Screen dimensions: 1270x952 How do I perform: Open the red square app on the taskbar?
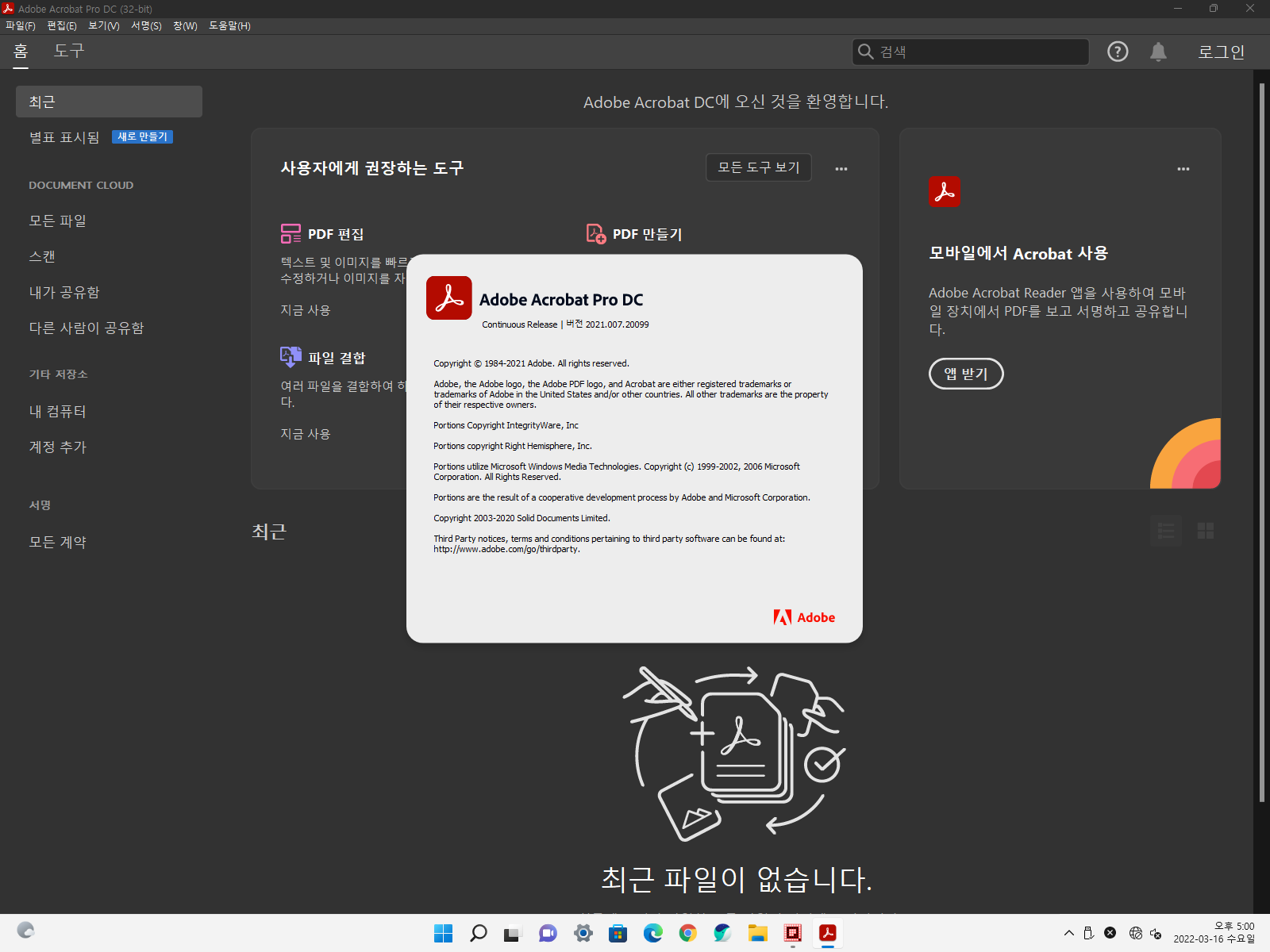(x=793, y=933)
